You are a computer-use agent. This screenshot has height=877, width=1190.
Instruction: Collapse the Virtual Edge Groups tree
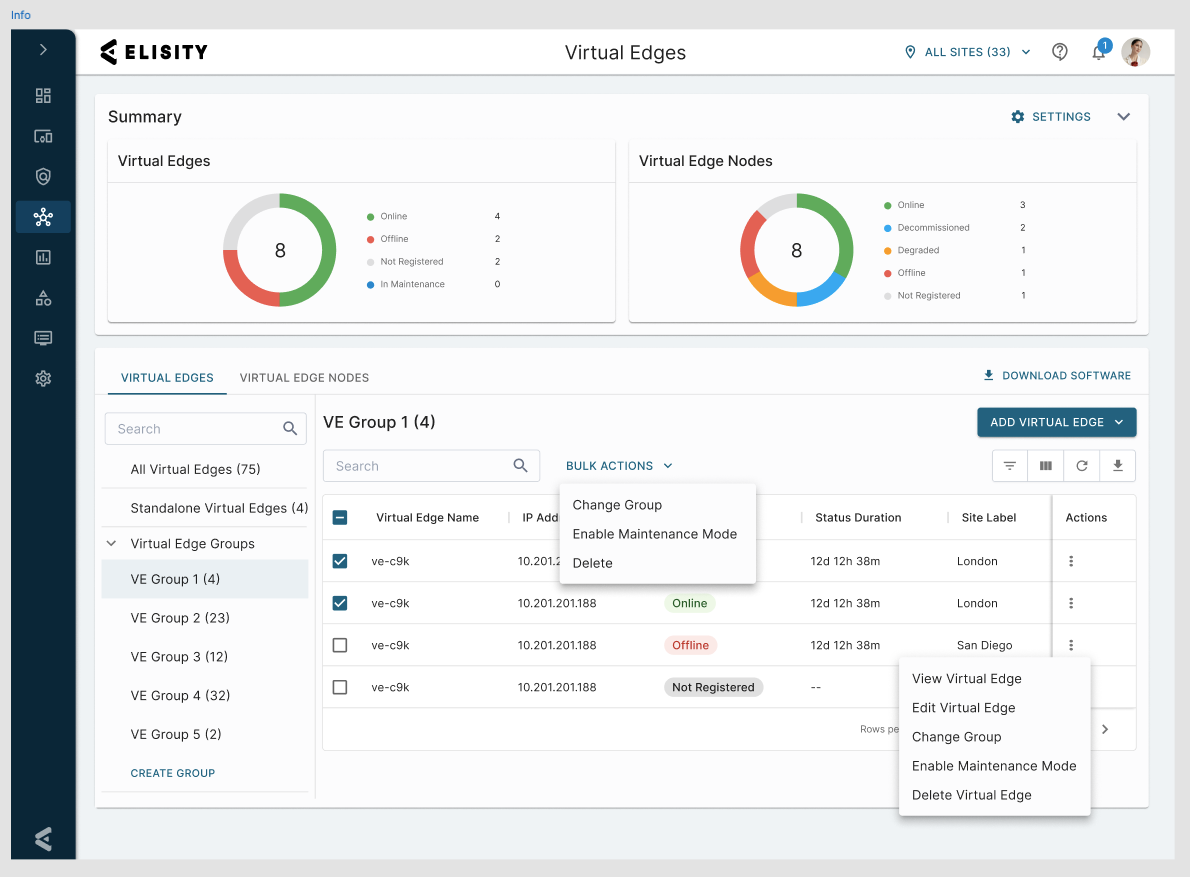pyautogui.click(x=112, y=543)
